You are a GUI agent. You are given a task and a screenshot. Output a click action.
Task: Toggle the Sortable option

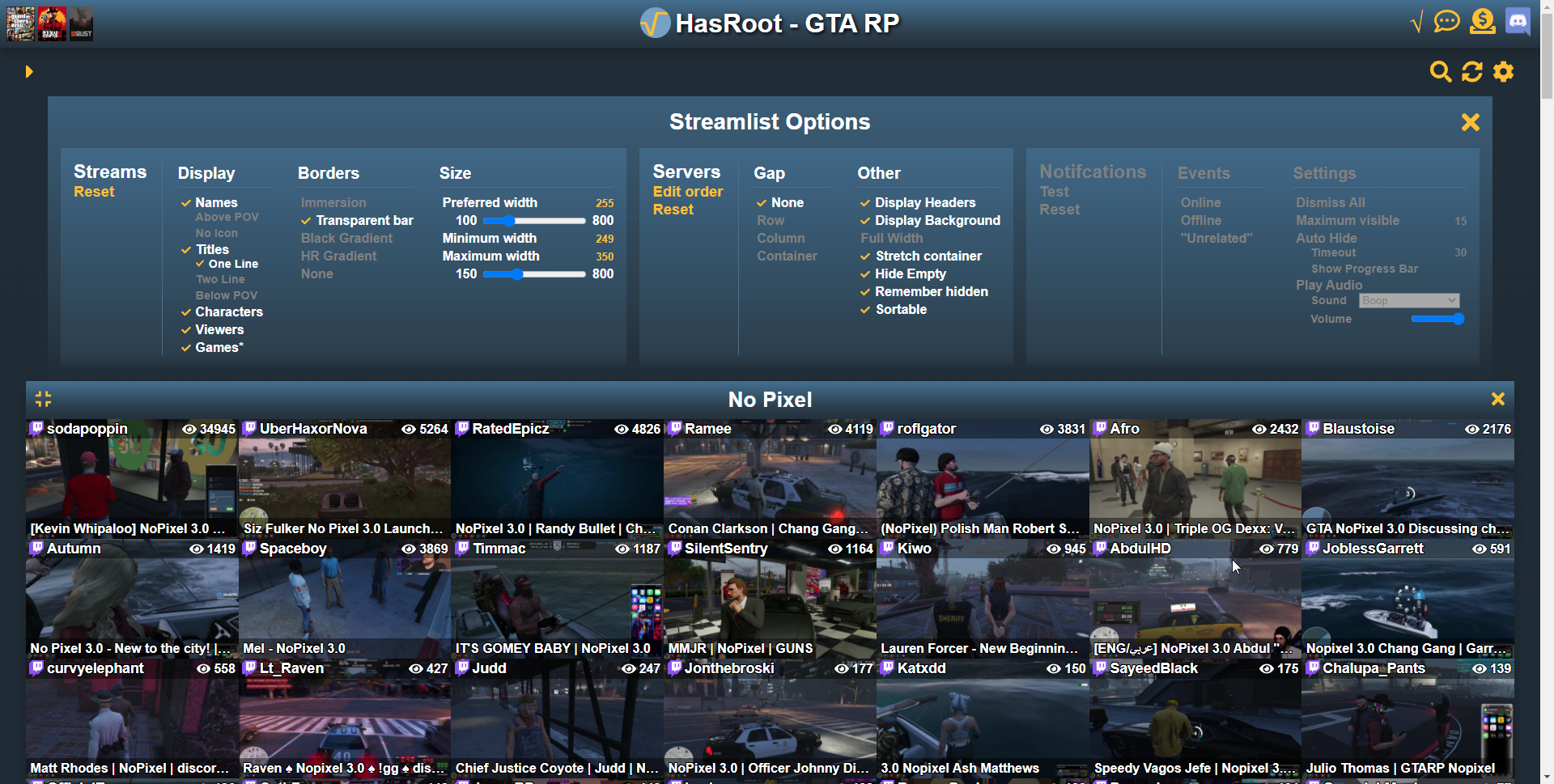894,310
